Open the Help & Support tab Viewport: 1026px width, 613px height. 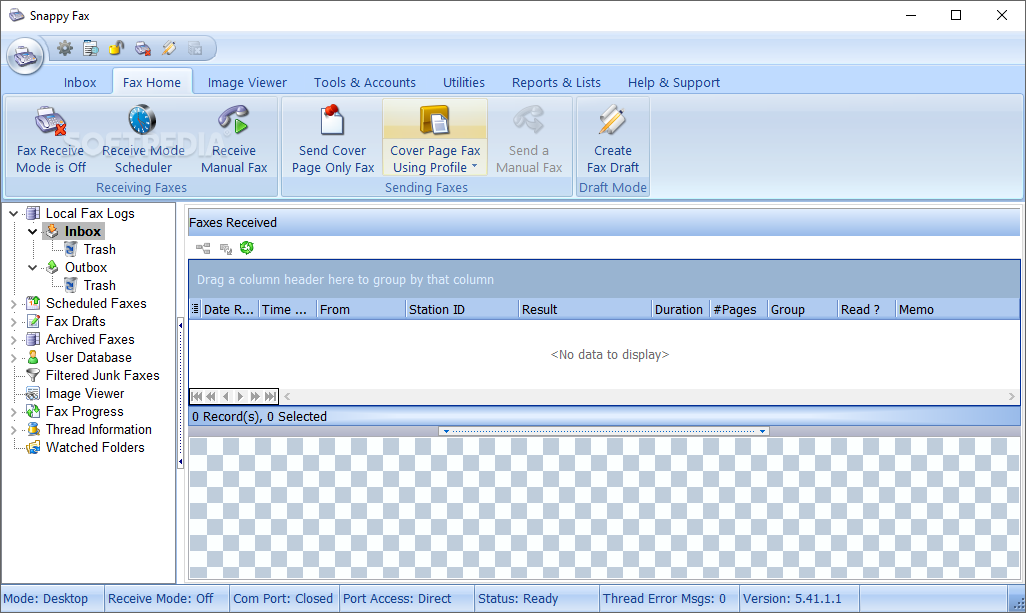[x=674, y=82]
